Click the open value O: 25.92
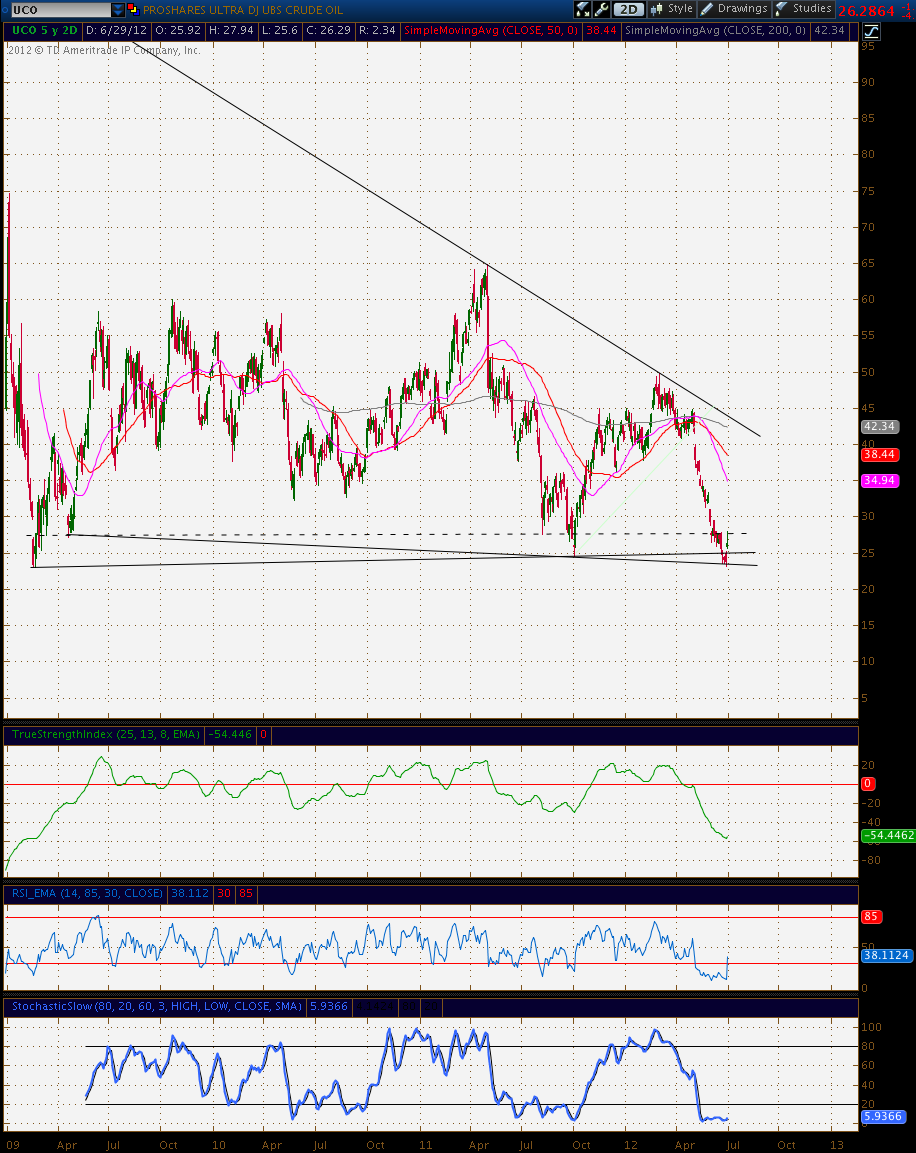The image size is (916, 1153). pos(178,31)
